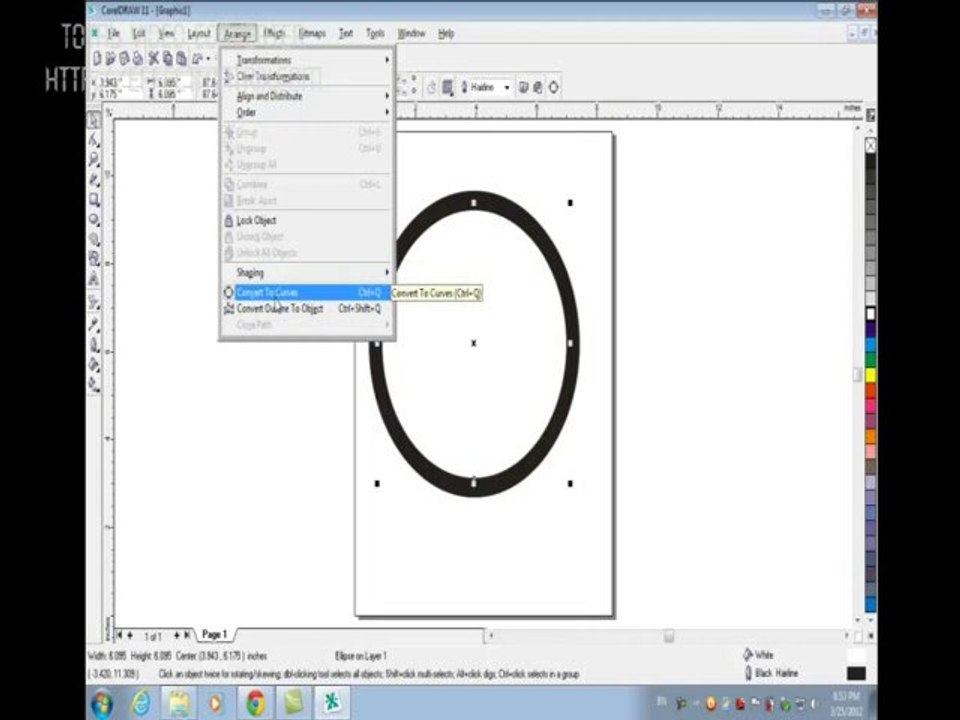The width and height of the screenshot is (960, 720).
Task: Open the Windows Start button
Action: pos(102,703)
